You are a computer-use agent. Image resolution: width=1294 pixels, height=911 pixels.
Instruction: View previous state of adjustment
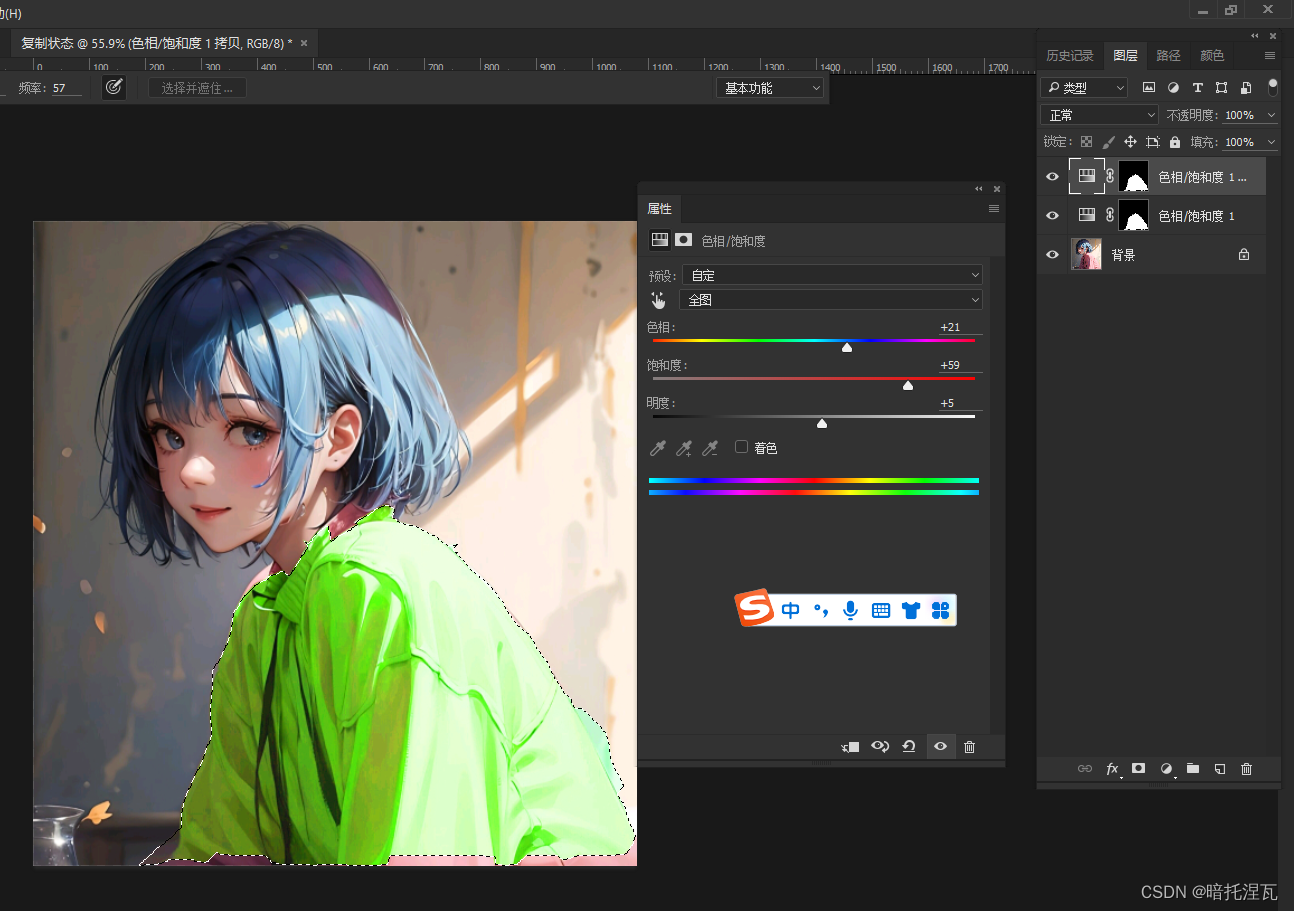click(880, 746)
